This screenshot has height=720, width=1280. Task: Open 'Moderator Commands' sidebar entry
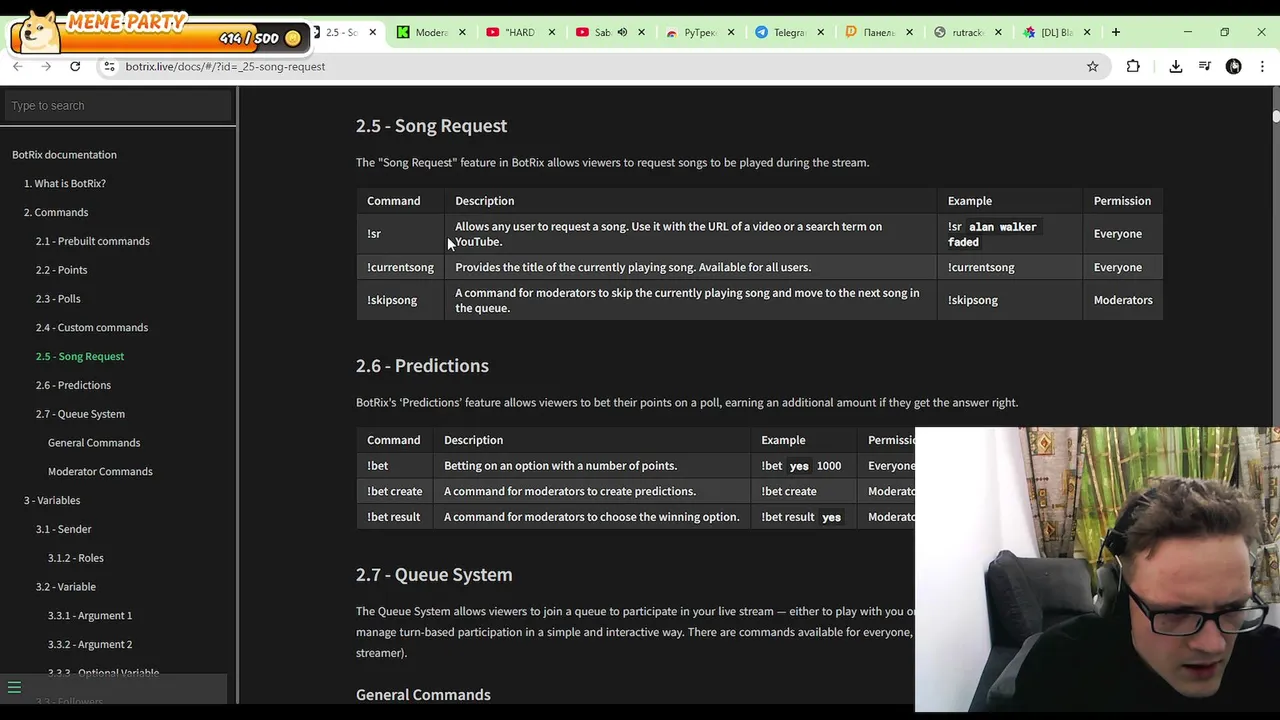[x=100, y=472]
